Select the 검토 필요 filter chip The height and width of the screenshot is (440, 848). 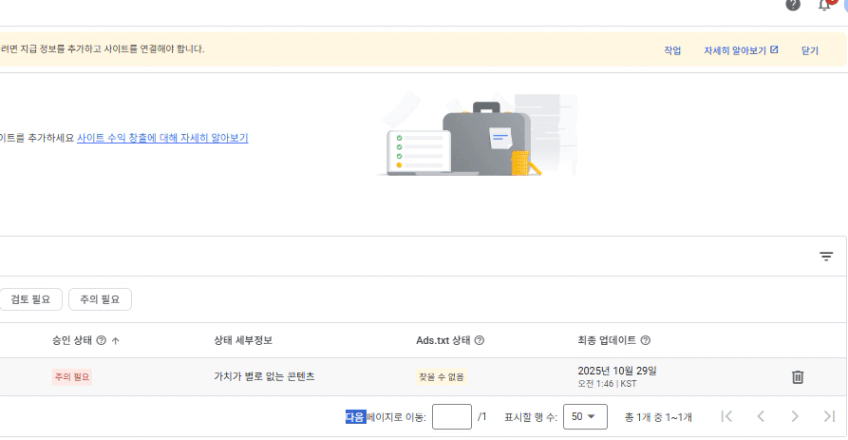tap(30, 299)
